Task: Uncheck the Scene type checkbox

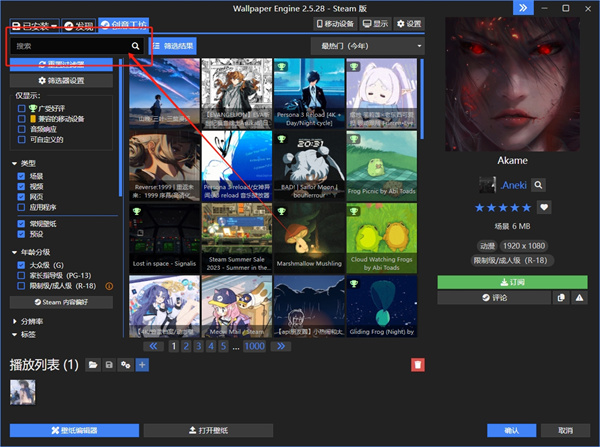Action: click(21, 176)
